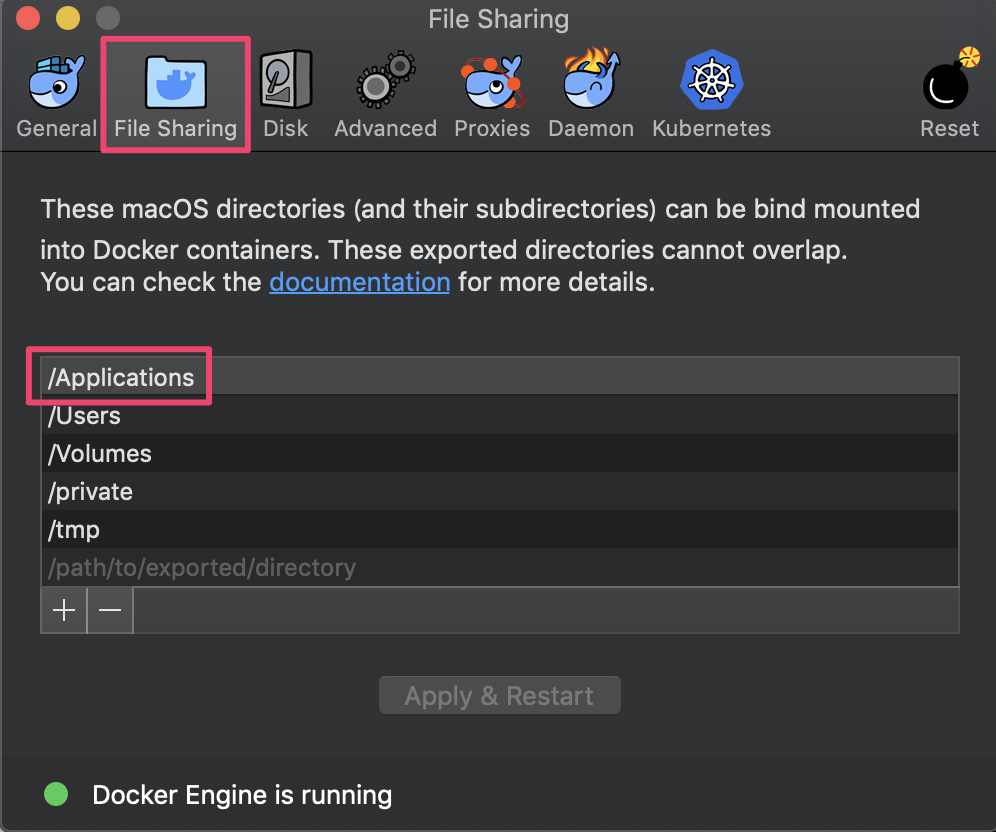Open the Proxies whale icon pane
This screenshot has height=832, width=996.
pyautogui.click(x=491, y=84)
